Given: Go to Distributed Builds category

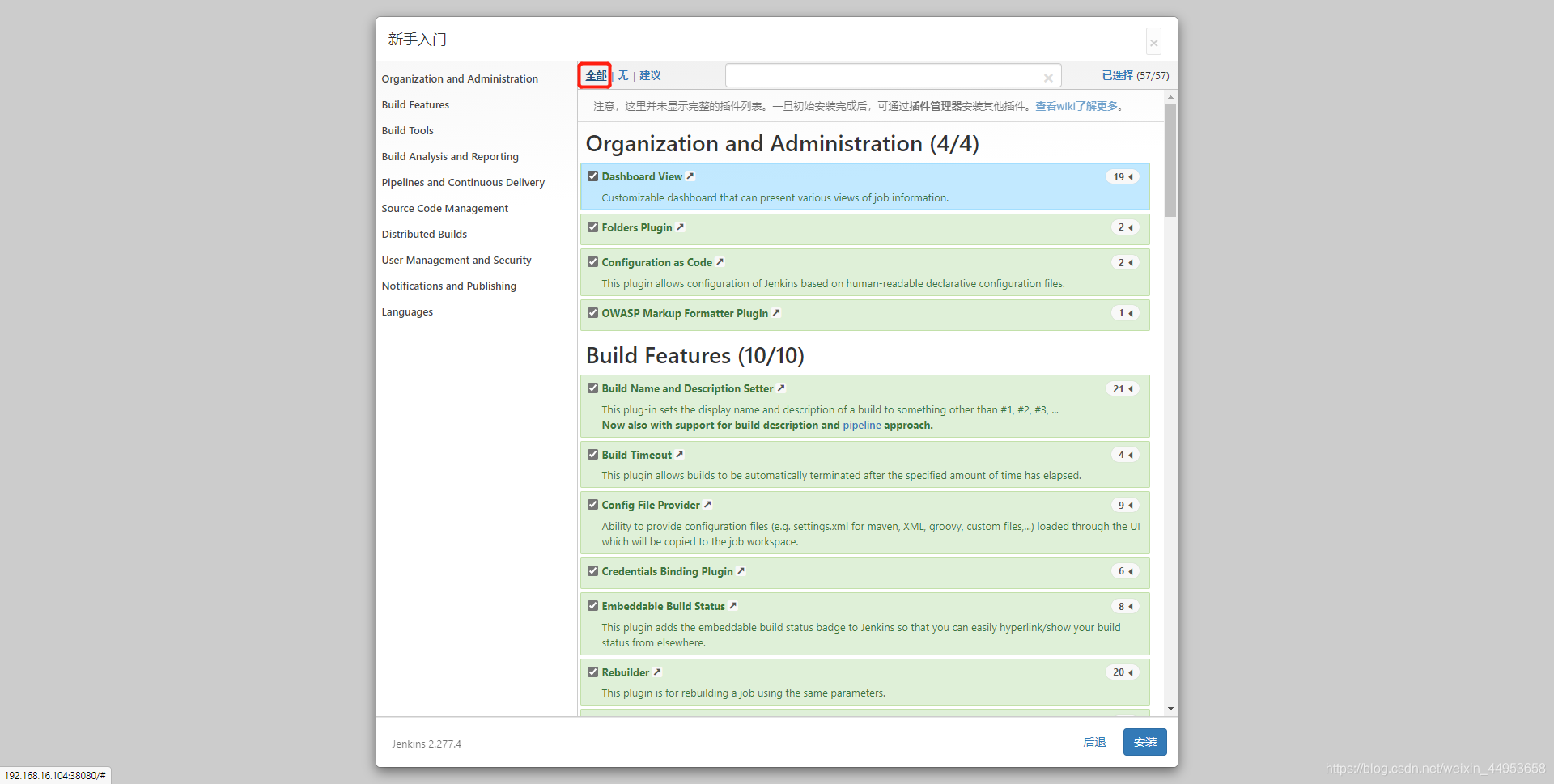Looking at the screenshot, I should pos(424,234).
